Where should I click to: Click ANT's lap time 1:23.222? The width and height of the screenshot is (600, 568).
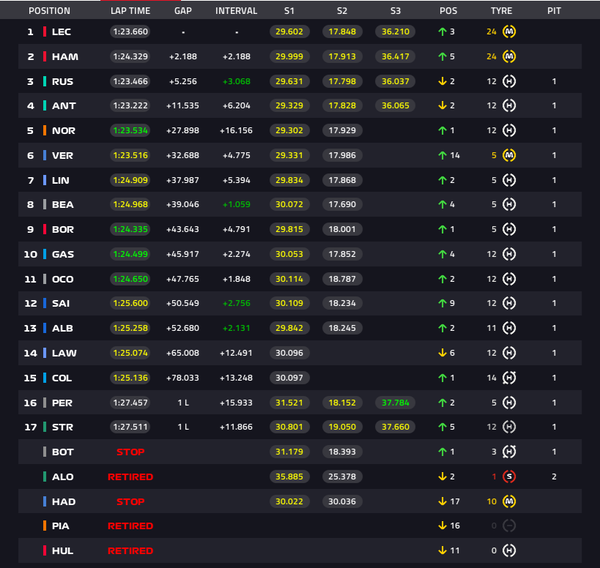click(x=130, y=106)
